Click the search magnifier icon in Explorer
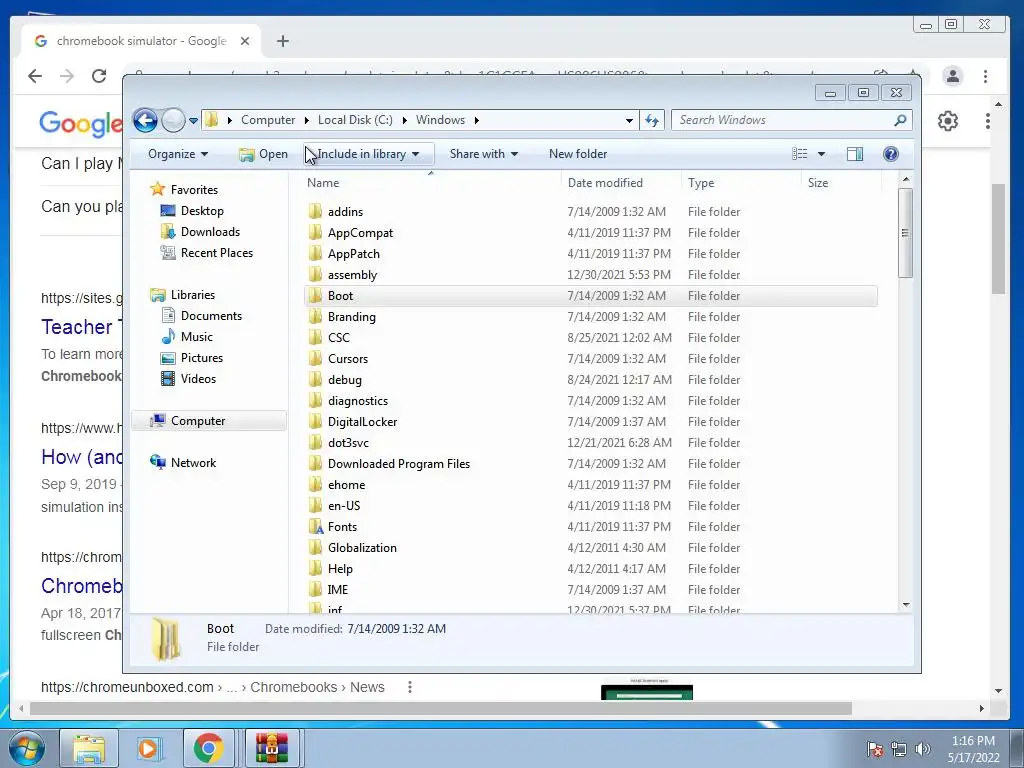 click(x=901, y=120)
